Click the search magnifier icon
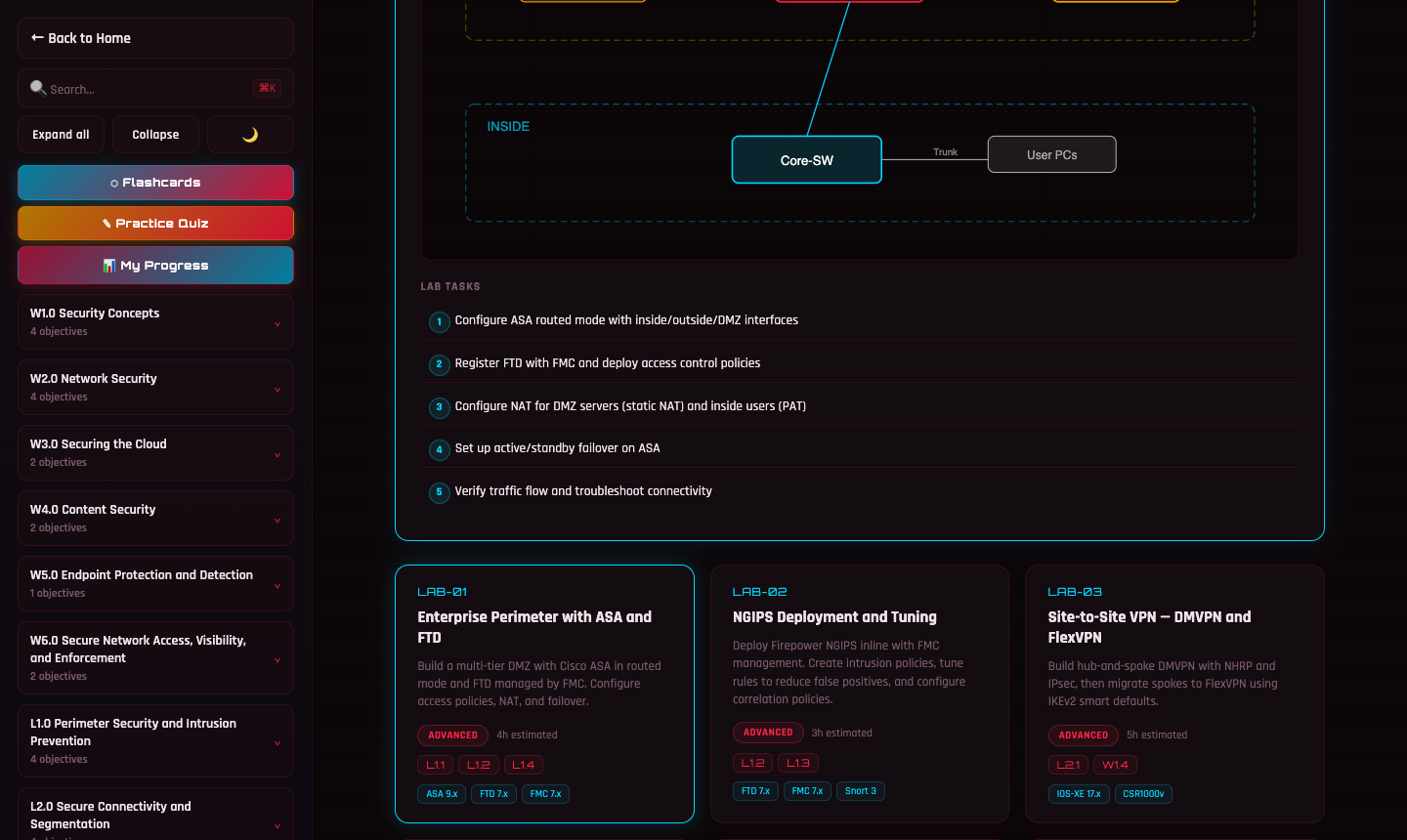Screen dimensions: 1407x840 (x=38, y=88)
